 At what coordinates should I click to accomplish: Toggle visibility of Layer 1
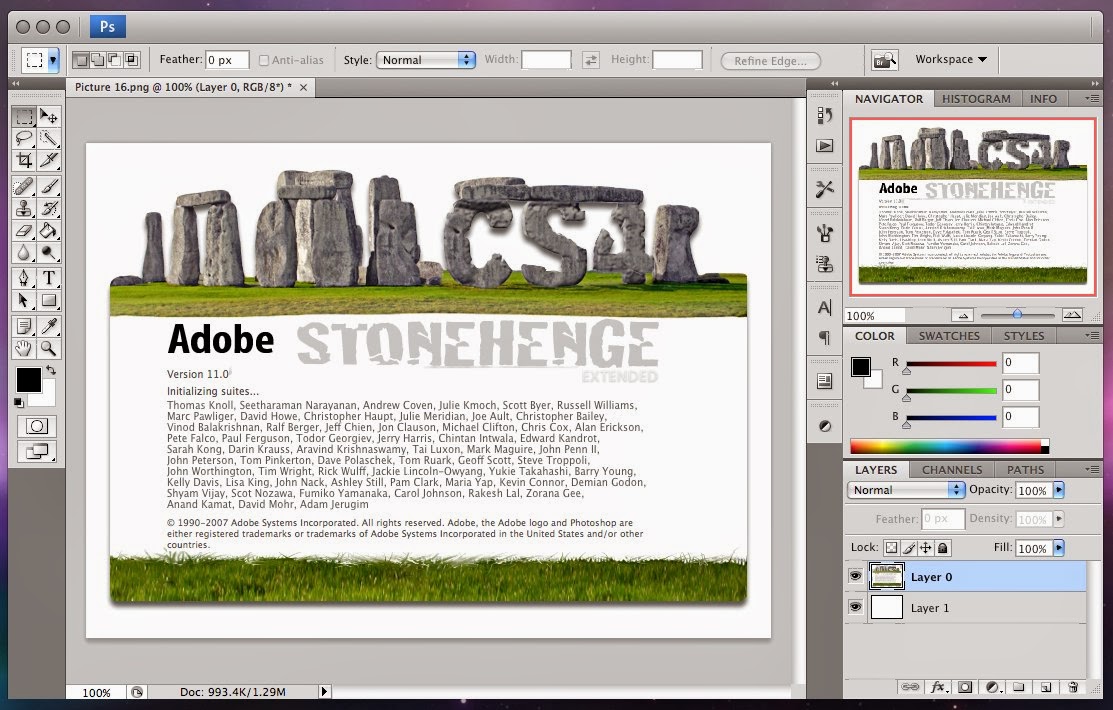click(x=856, y=607)
